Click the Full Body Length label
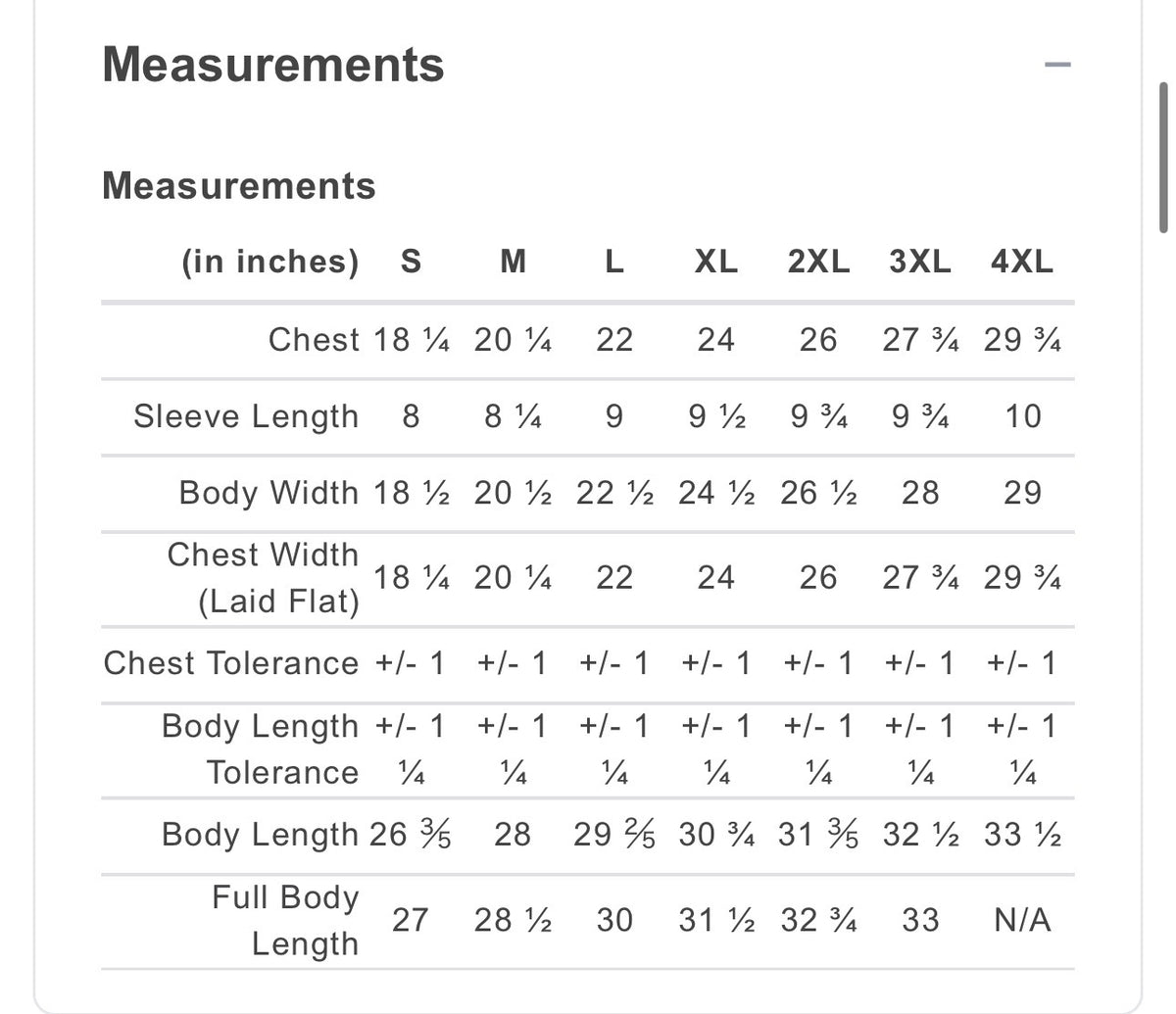1176x1014 pixels. click(285, 921)
